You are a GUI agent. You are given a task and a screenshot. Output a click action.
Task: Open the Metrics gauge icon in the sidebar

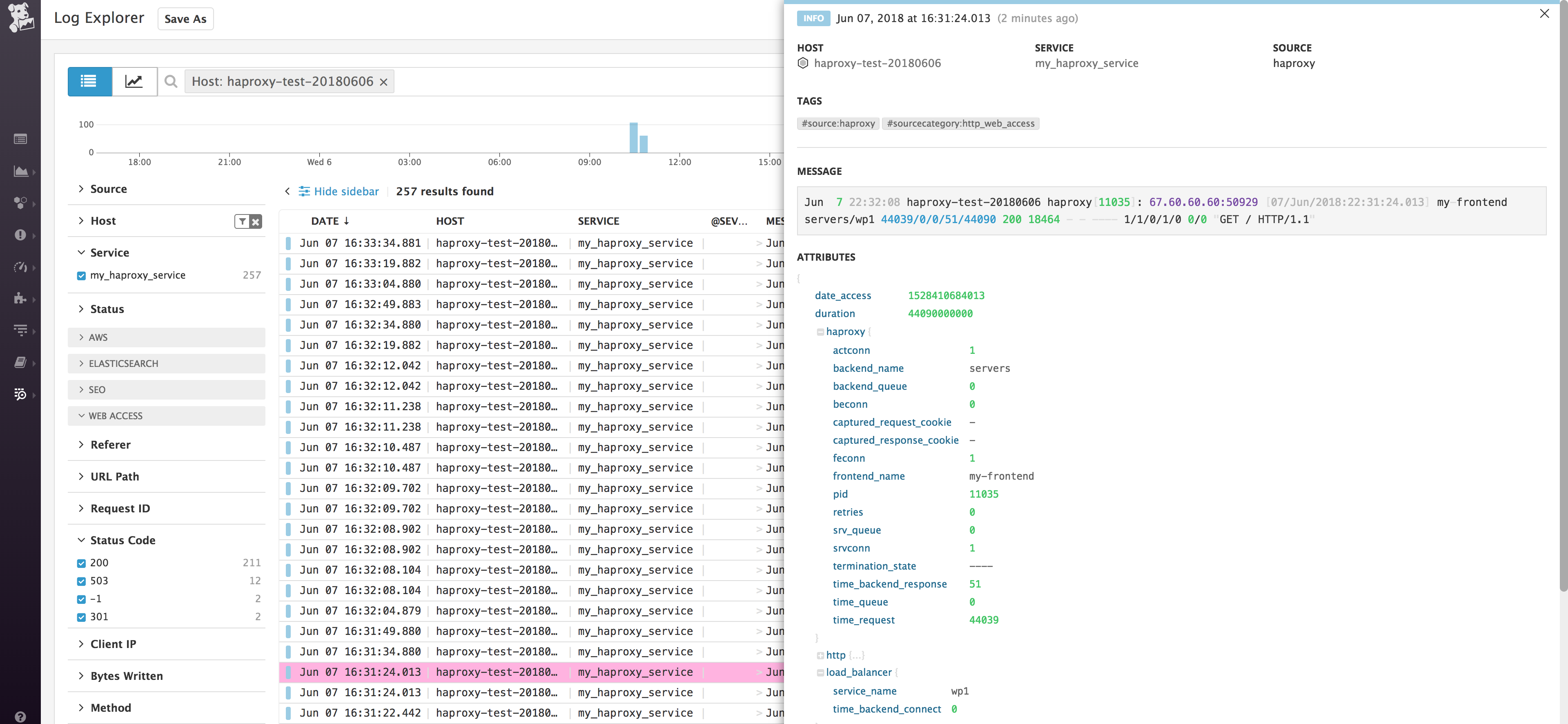point(21,267)
